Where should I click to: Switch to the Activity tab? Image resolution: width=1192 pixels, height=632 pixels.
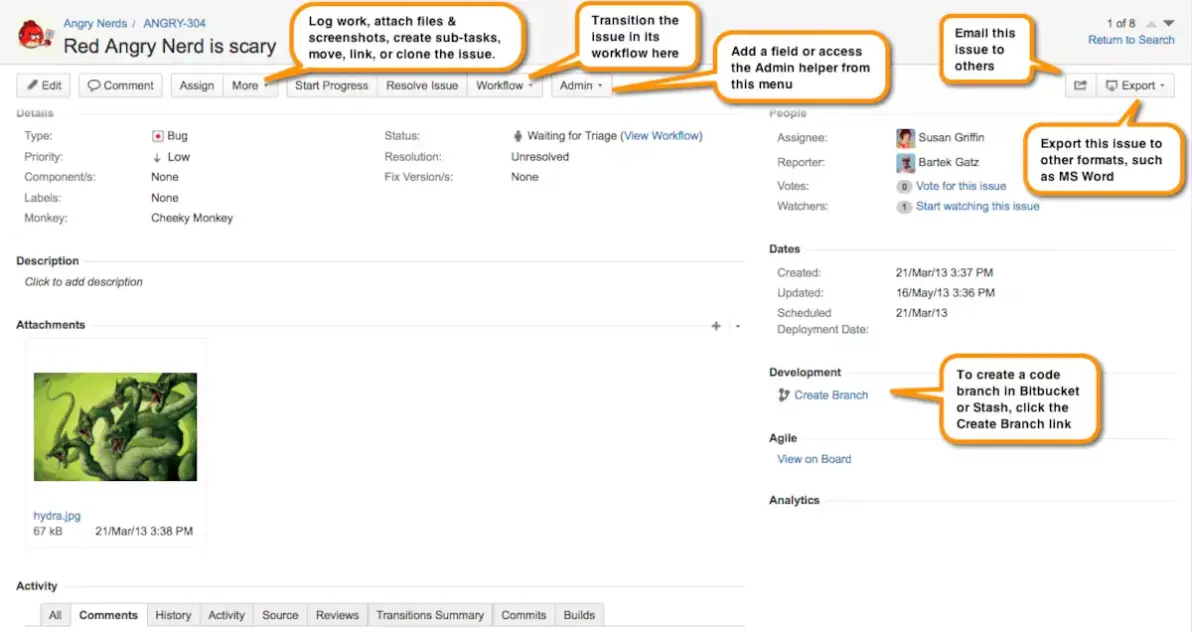(227, 615)
